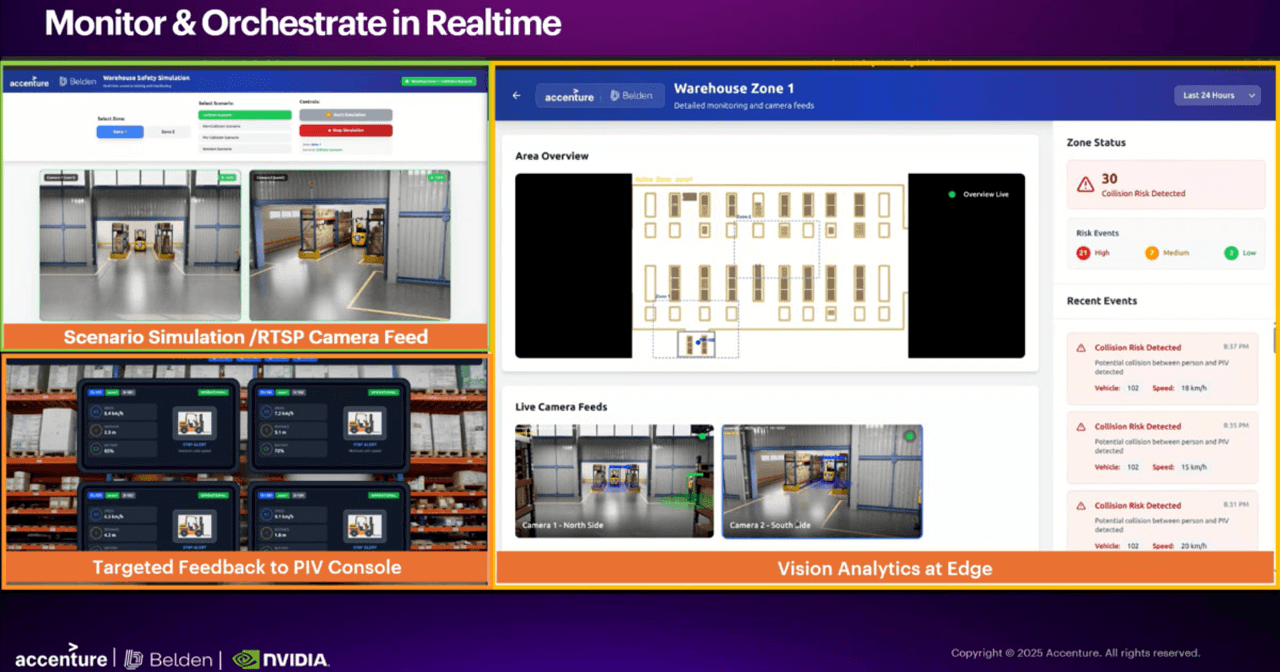
Task: Click the red High risk events badge
Action: click(x=1083, y=252)
